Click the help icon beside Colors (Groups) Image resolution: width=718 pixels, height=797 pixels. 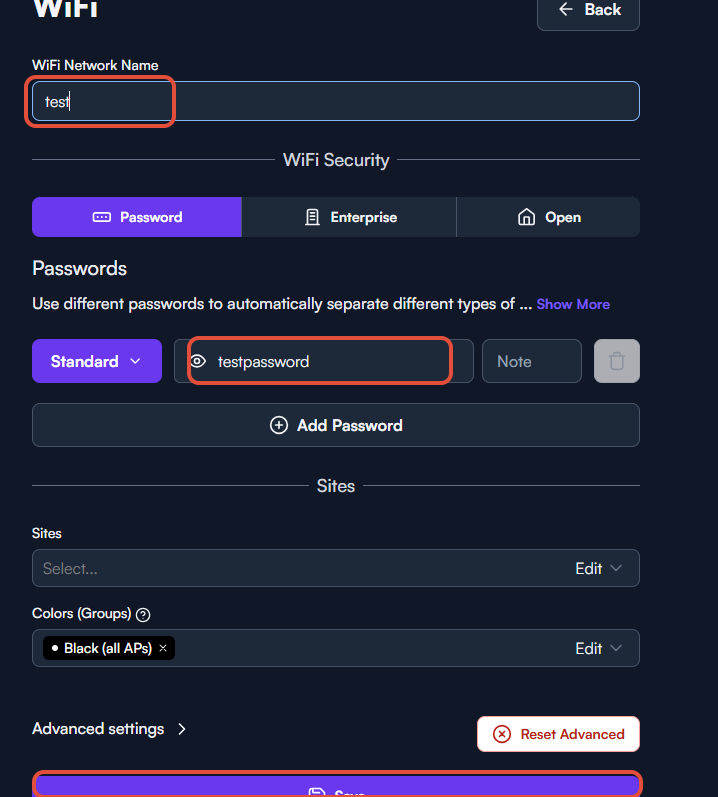pos(143,615)
